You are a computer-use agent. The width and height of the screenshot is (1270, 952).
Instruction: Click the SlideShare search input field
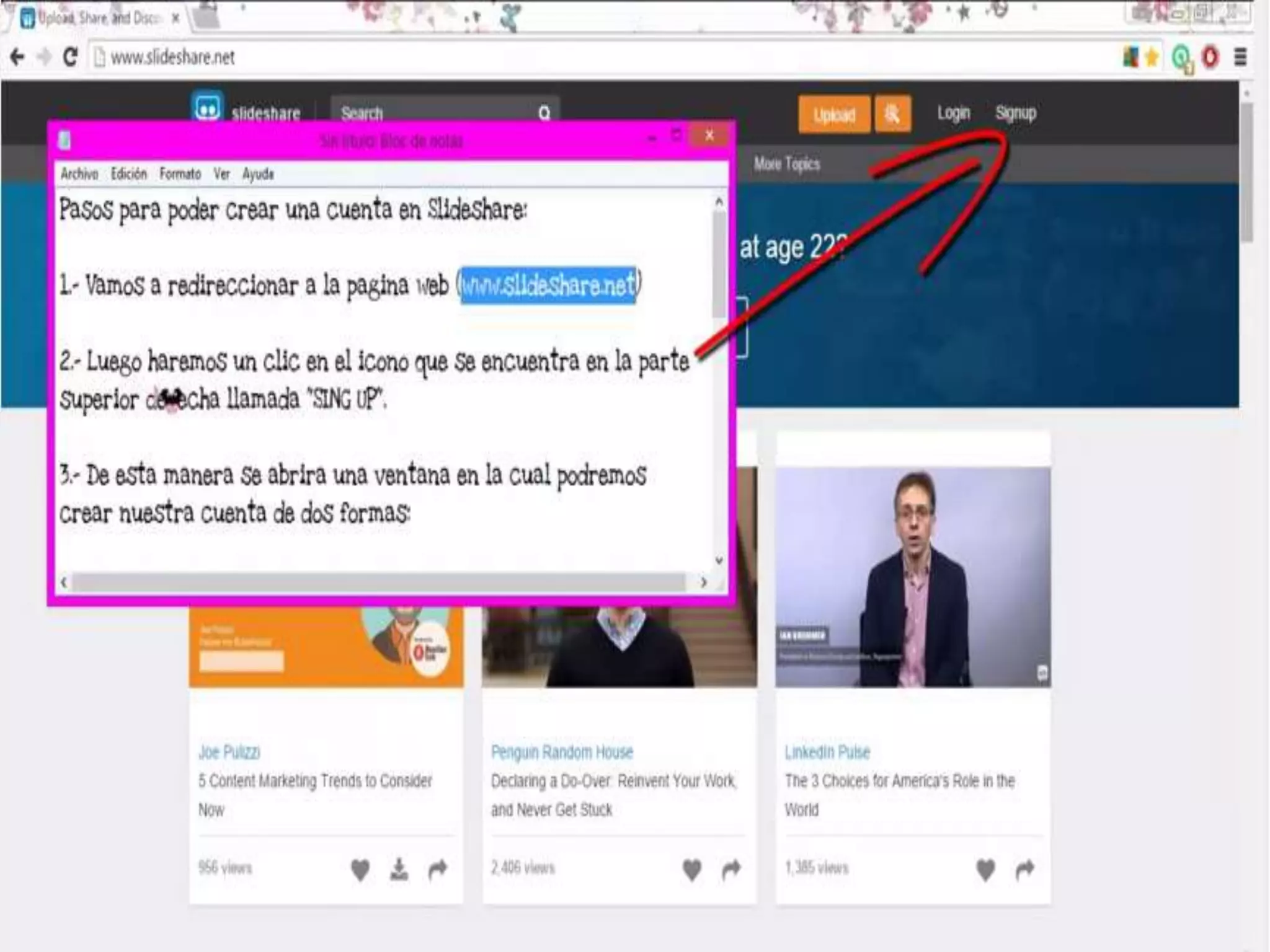point(434,113)
